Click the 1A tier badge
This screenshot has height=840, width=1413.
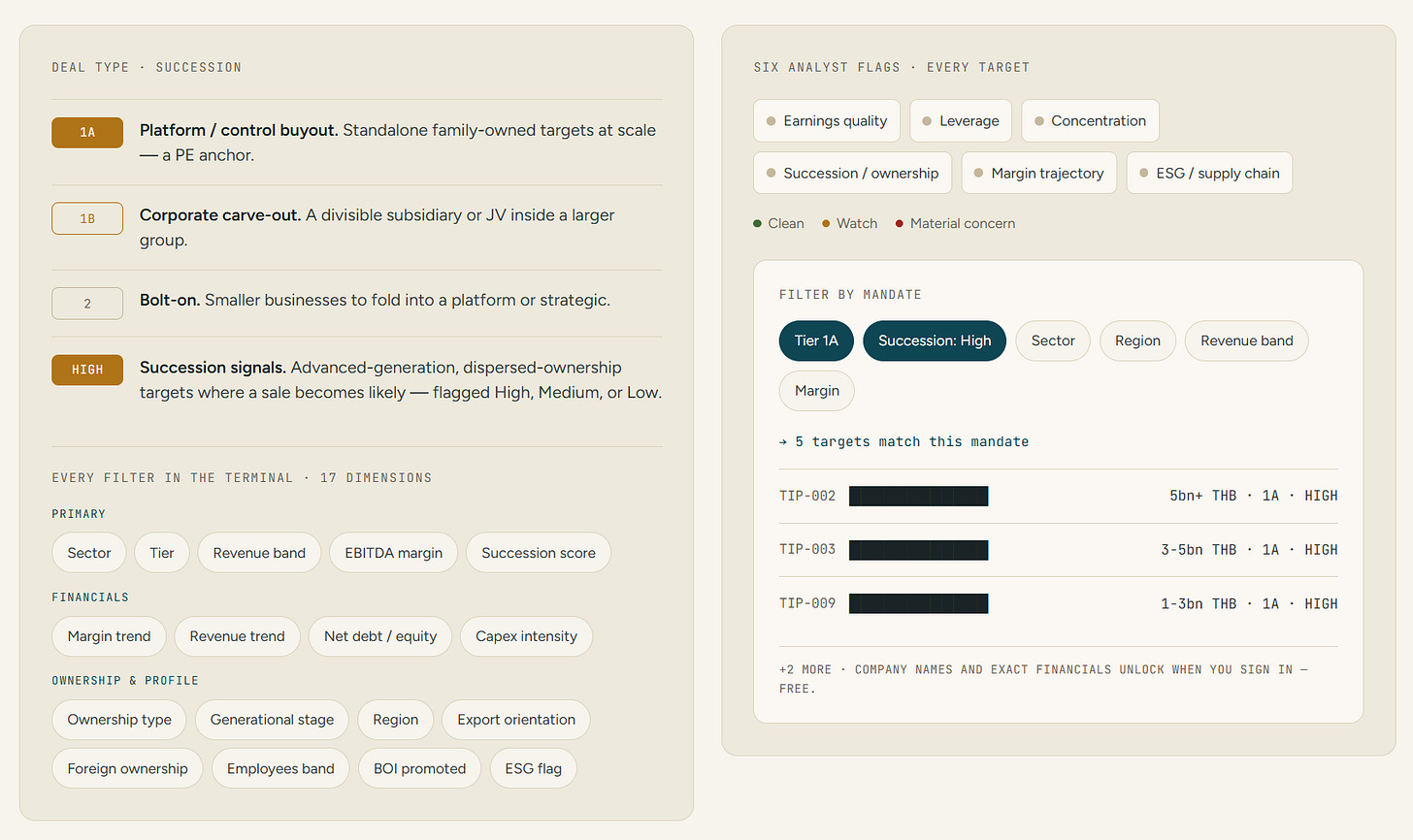(87, 133)
